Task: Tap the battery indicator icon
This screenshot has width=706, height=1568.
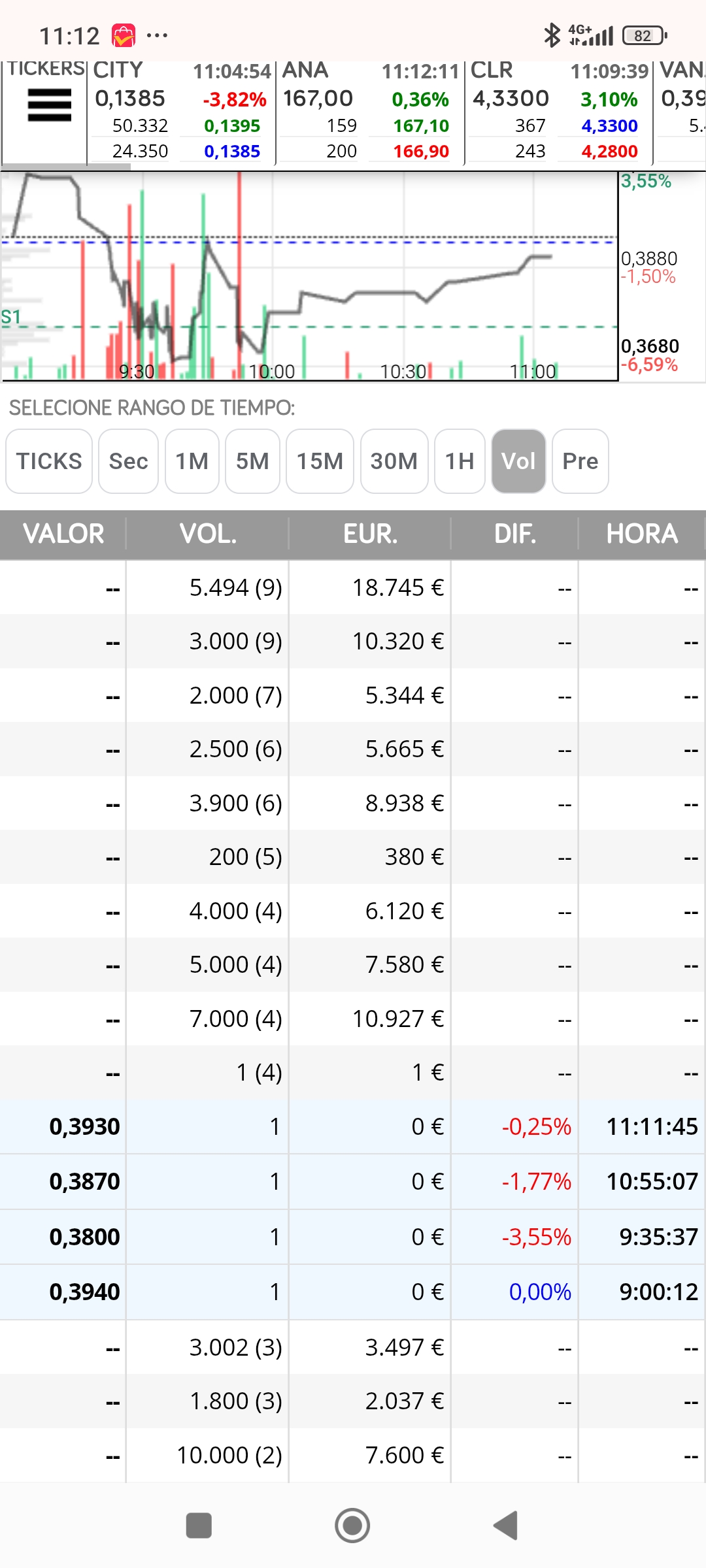Action: 645,35
